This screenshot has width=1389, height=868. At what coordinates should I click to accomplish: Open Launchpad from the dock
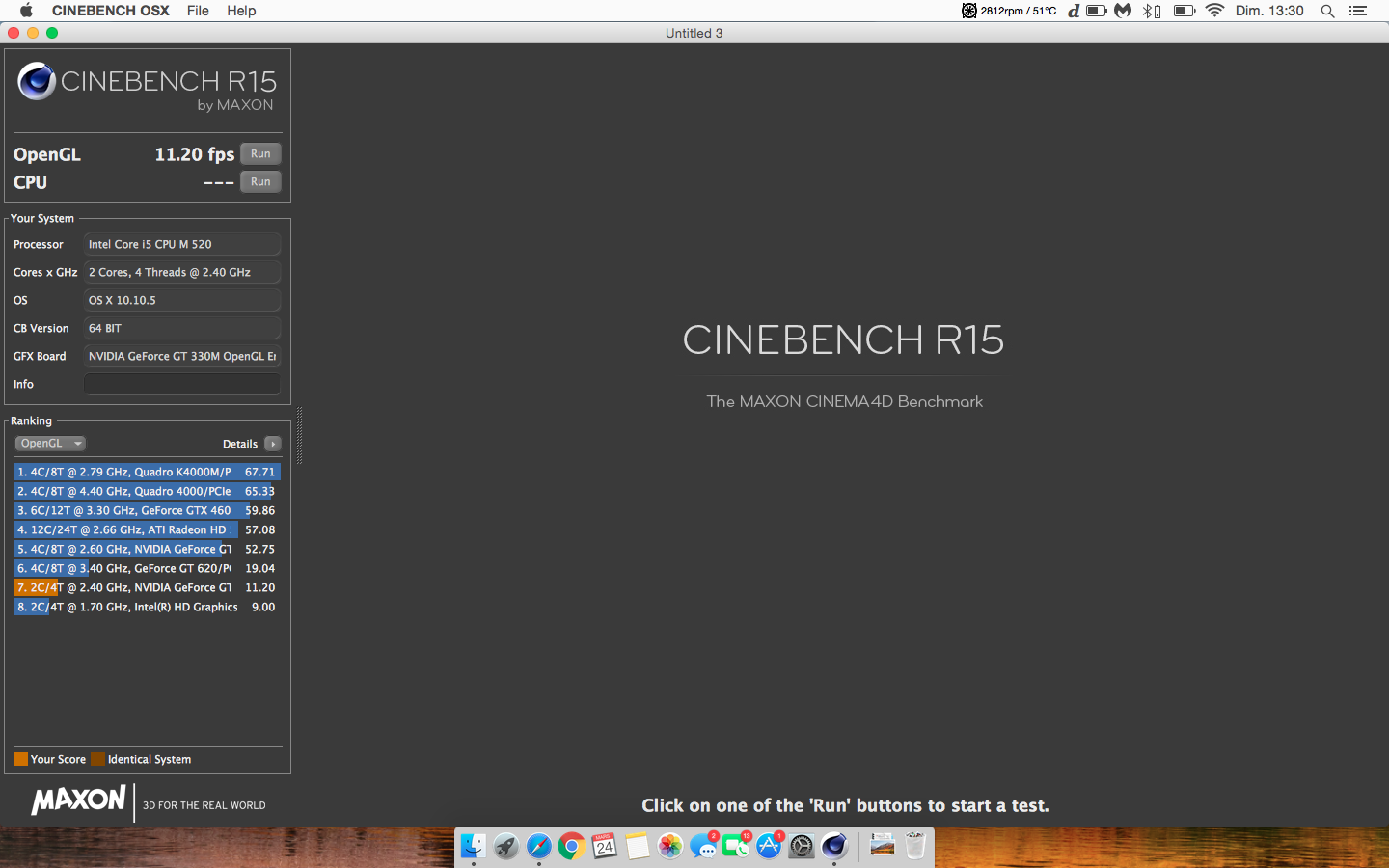point(505,847)
